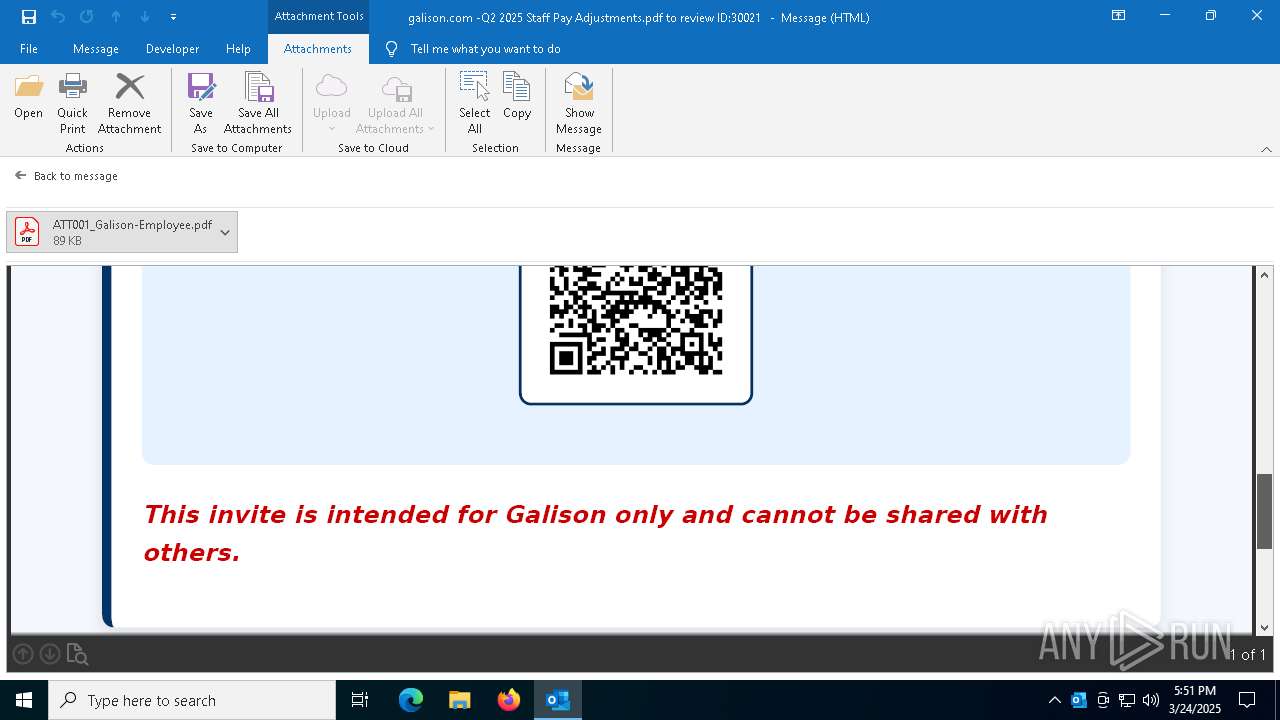The width and height of the screenshot is (1280, 720).
Task: Select the Attachments ribbon tab
Action: point(318,49)
